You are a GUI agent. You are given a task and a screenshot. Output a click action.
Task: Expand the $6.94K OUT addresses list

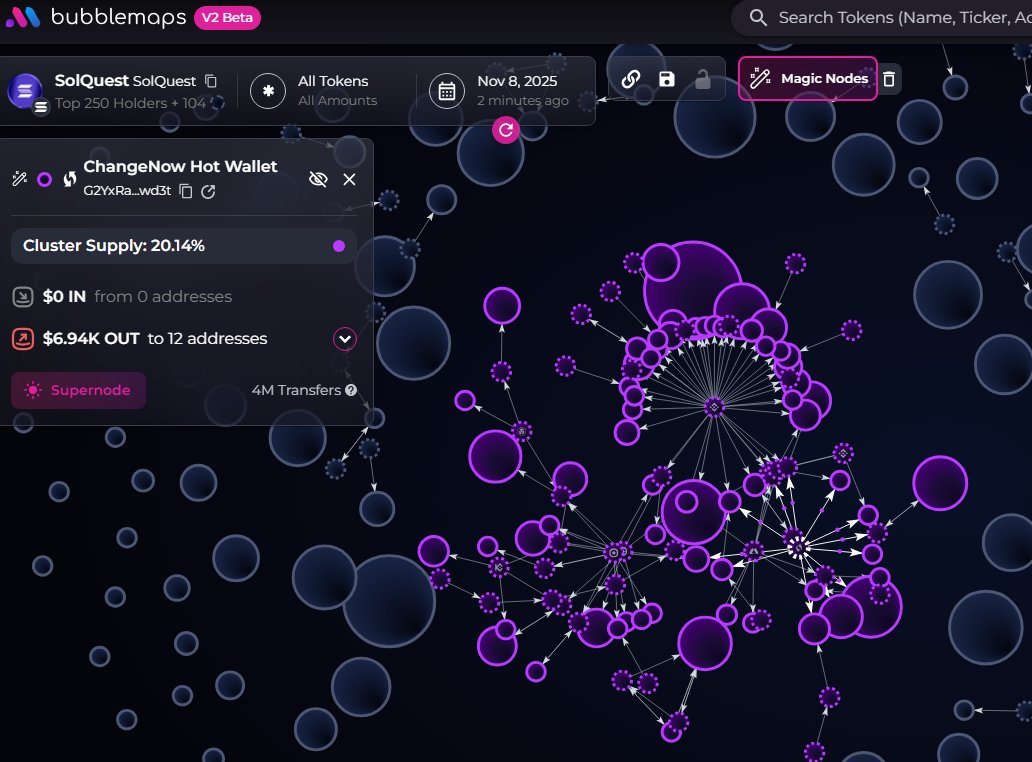344,339
